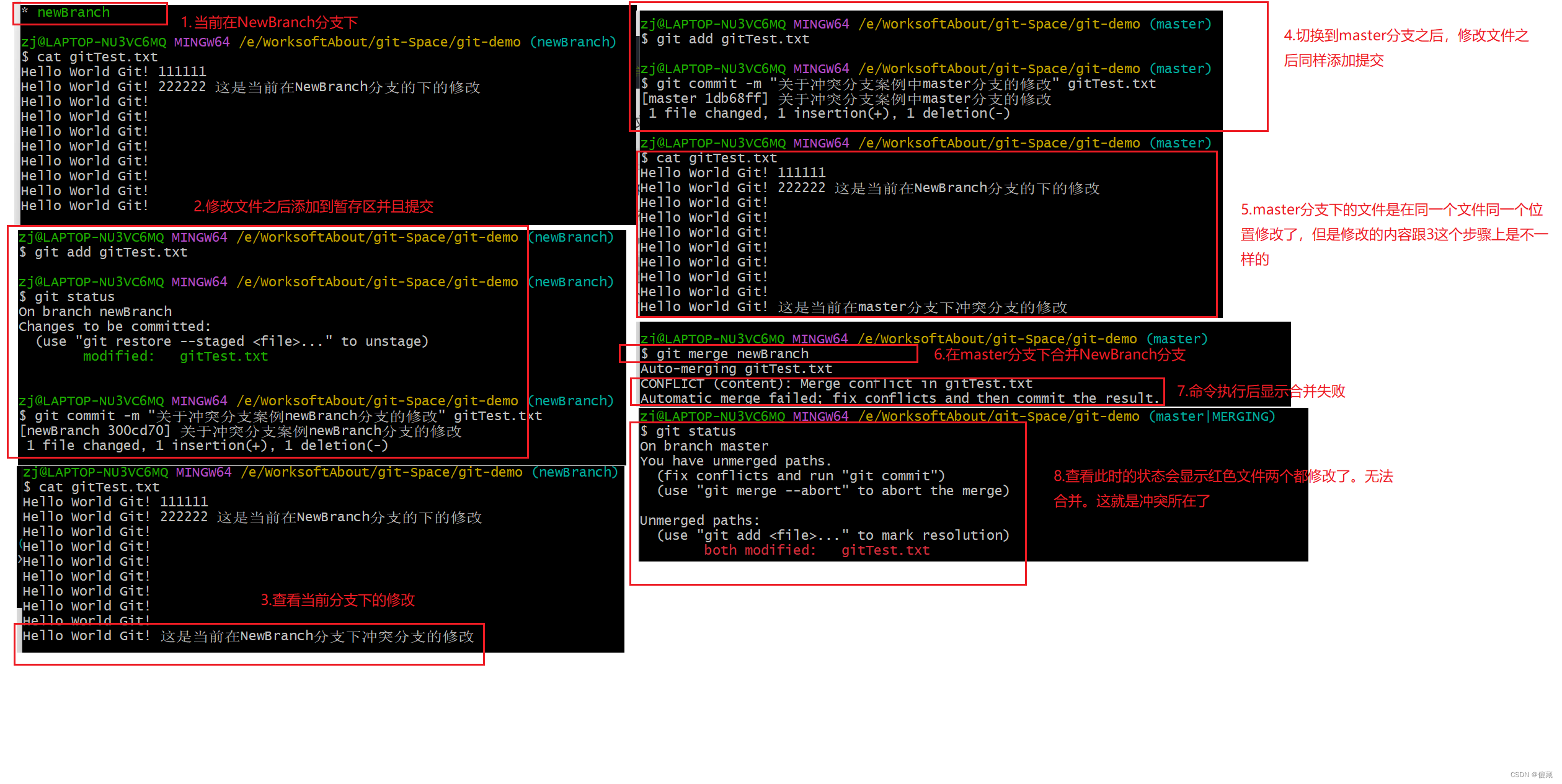This screenshot has height=784, width=1562.
Task: Click the '* newBranch' line at top left
Action: point(66,12)
